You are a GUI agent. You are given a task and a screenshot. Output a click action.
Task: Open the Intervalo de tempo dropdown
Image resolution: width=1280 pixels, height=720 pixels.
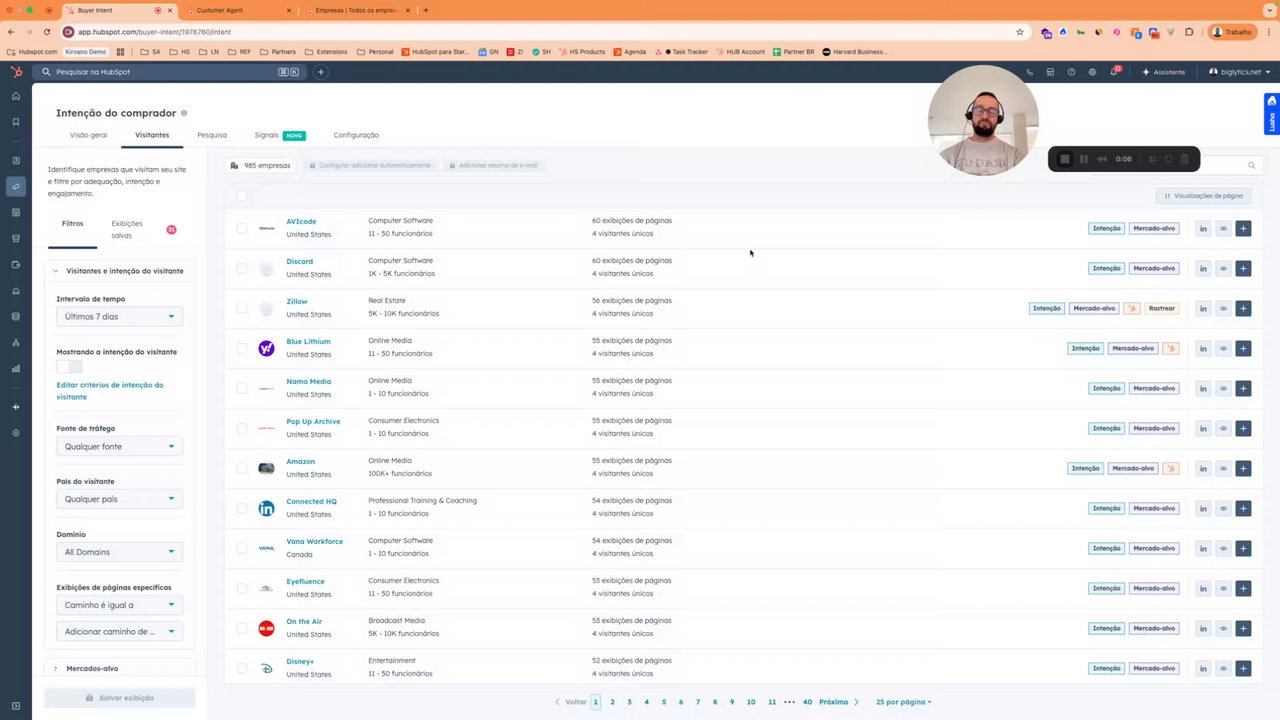(119, 316)
